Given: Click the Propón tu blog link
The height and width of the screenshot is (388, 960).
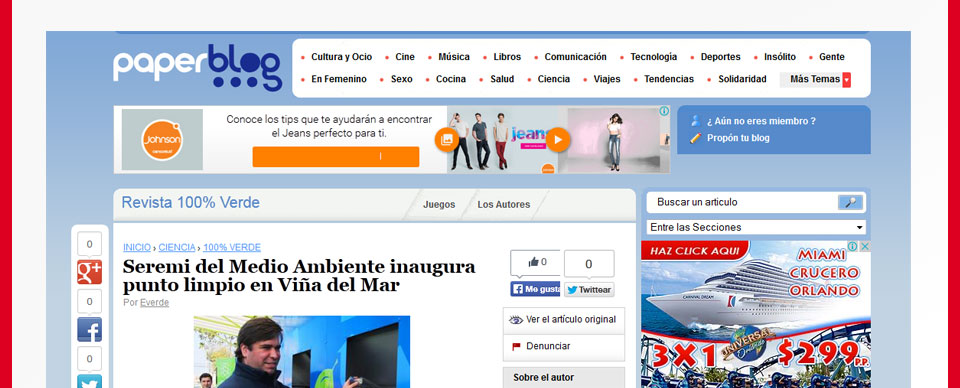Looking at the screenshot, I should pyautogui.click(x=738, y=138).
